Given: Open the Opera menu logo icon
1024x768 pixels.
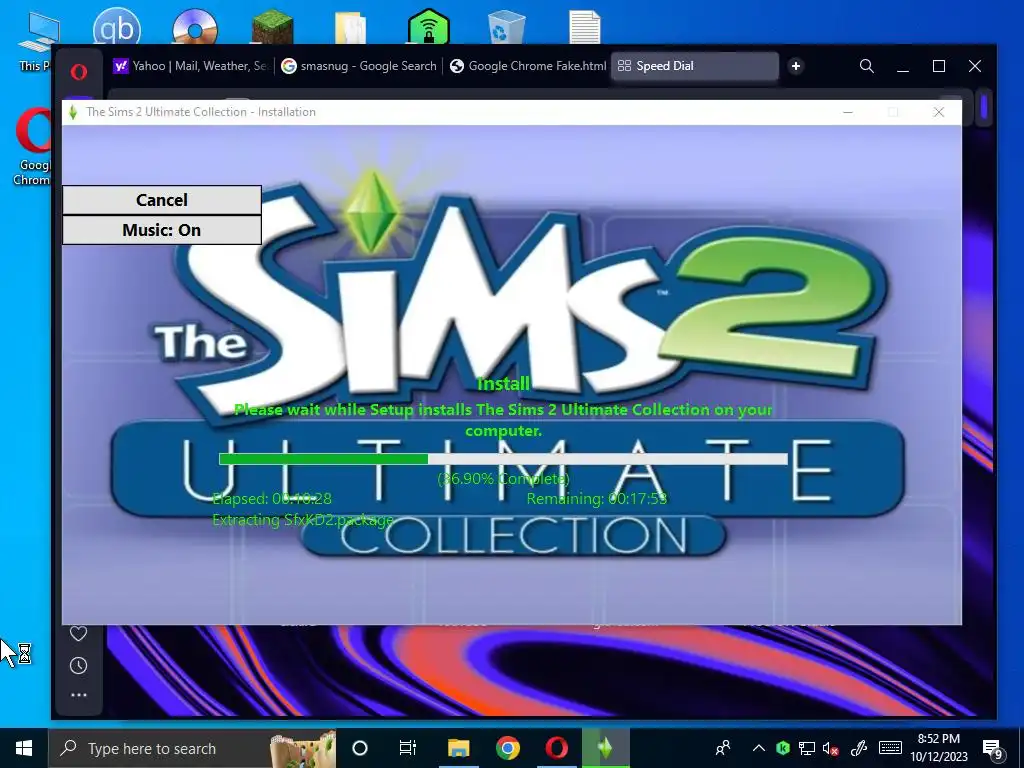Looking at the screenshot, I should click(x=79, y=71).
